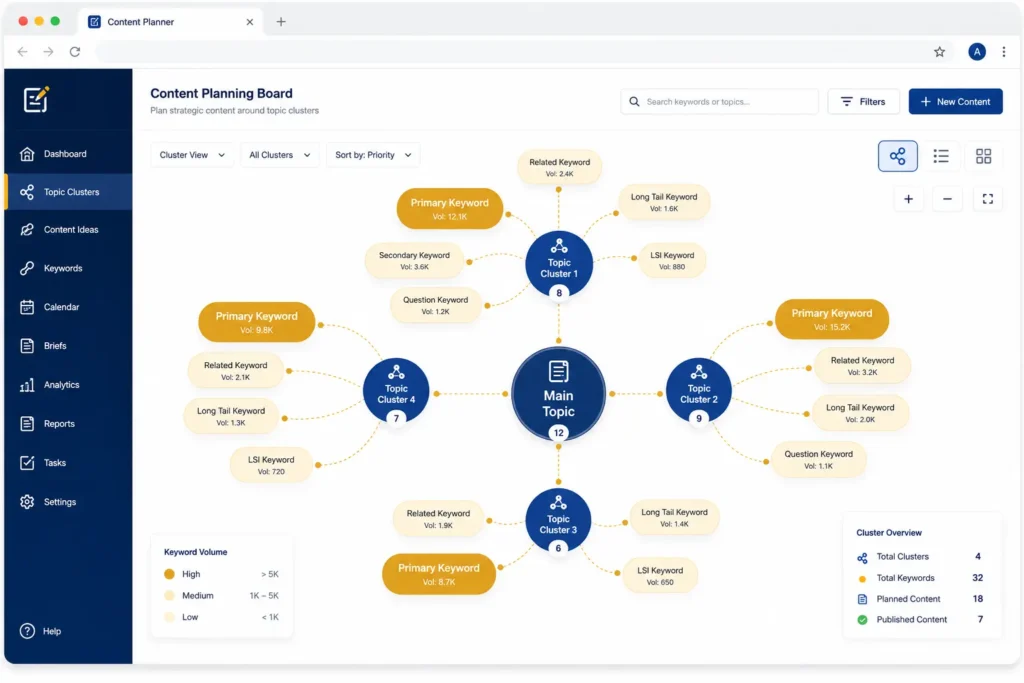Screen dimensions: 1024x683
Task: Switch to the list view icon
Action: (x=940, y=156)
